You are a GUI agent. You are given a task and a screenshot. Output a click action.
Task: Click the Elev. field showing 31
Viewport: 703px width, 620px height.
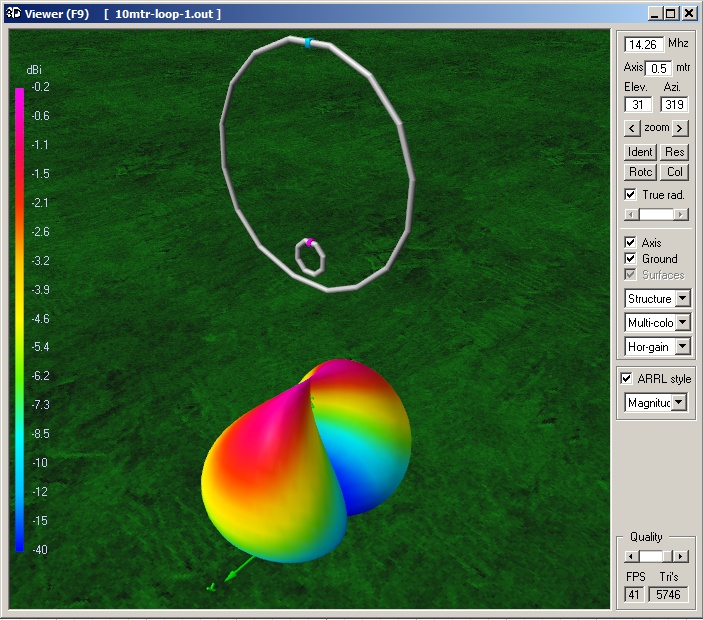pos(638,105)
